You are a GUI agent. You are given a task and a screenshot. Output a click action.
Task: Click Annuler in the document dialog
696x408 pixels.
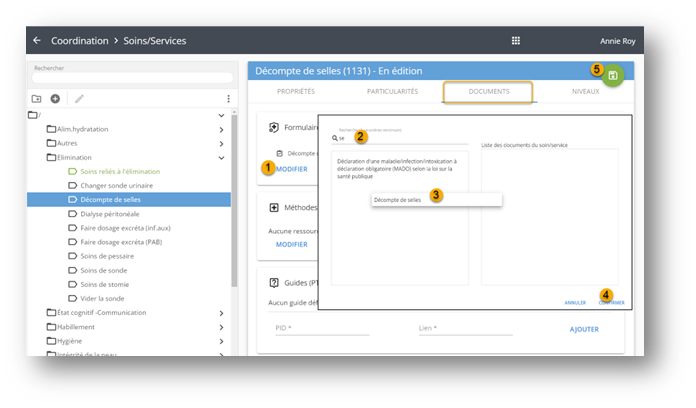[x=575, y=302]
